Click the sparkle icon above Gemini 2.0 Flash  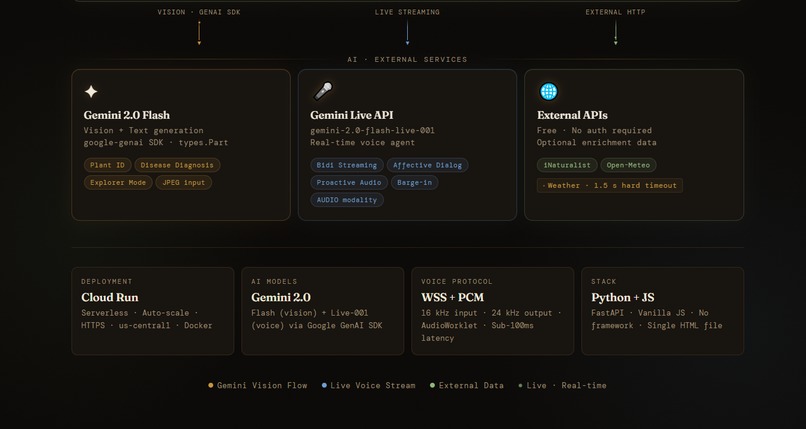pos(91,91)
